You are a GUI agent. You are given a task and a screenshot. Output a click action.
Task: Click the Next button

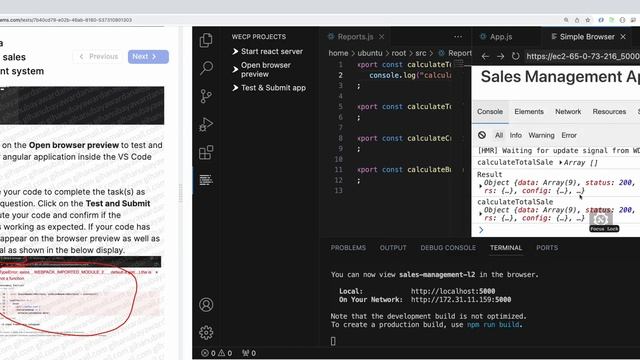pyautogui.click(x=148, y=57)
